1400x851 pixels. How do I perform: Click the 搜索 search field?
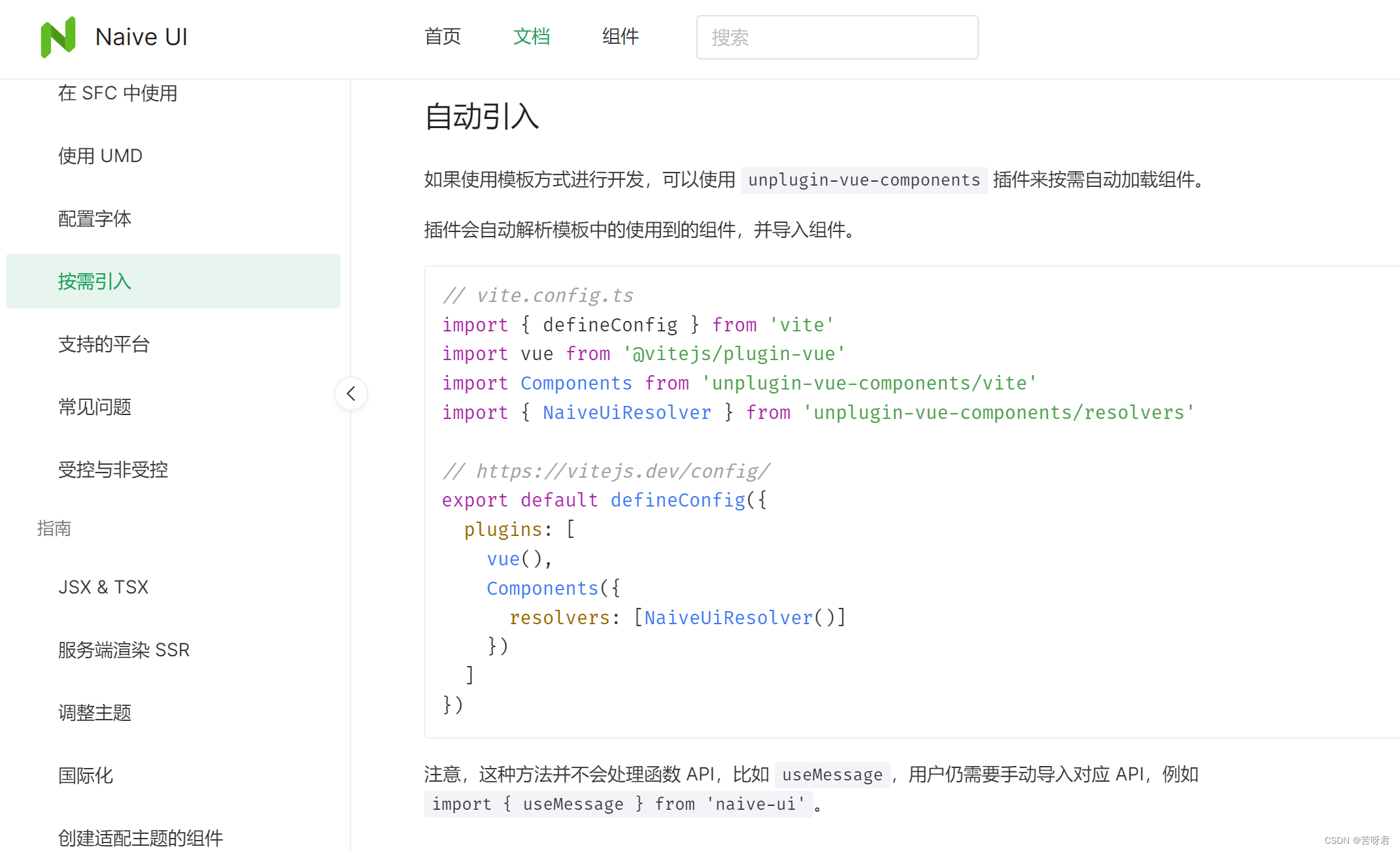(836, 37)
